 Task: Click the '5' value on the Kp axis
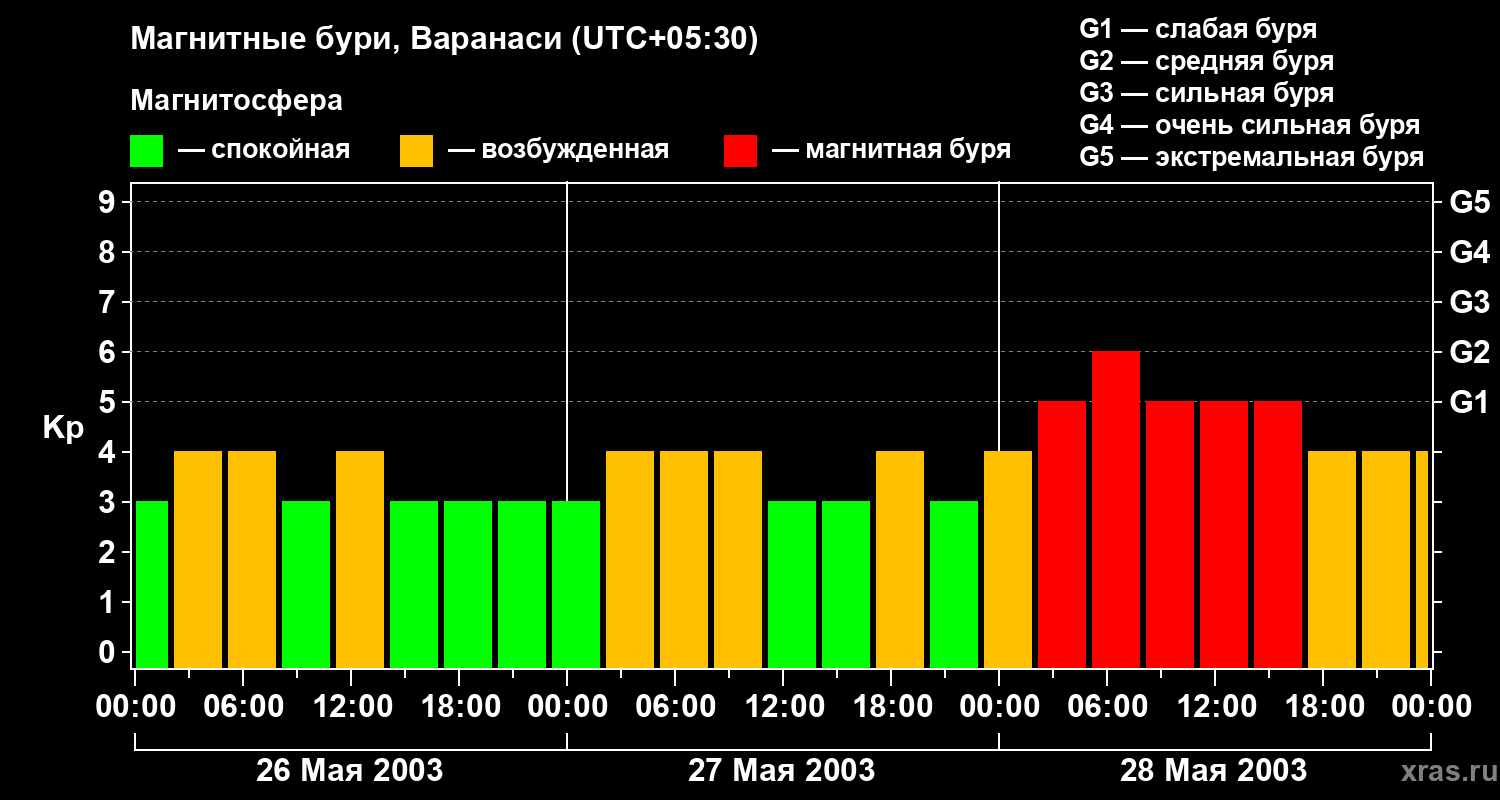[108, 402]
